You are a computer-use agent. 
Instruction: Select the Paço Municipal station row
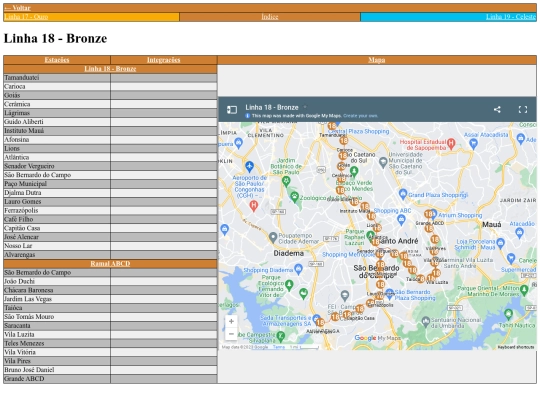click(x=110, y=184)
